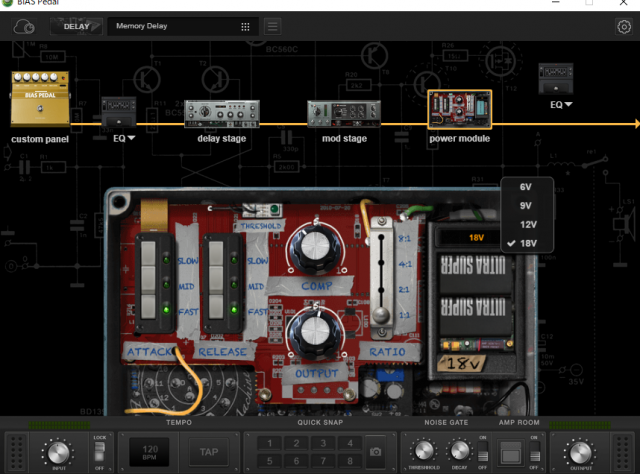This screenshot has height=474, width=640.
Task: Select quick snap slot 1
Action: (270, 443)
